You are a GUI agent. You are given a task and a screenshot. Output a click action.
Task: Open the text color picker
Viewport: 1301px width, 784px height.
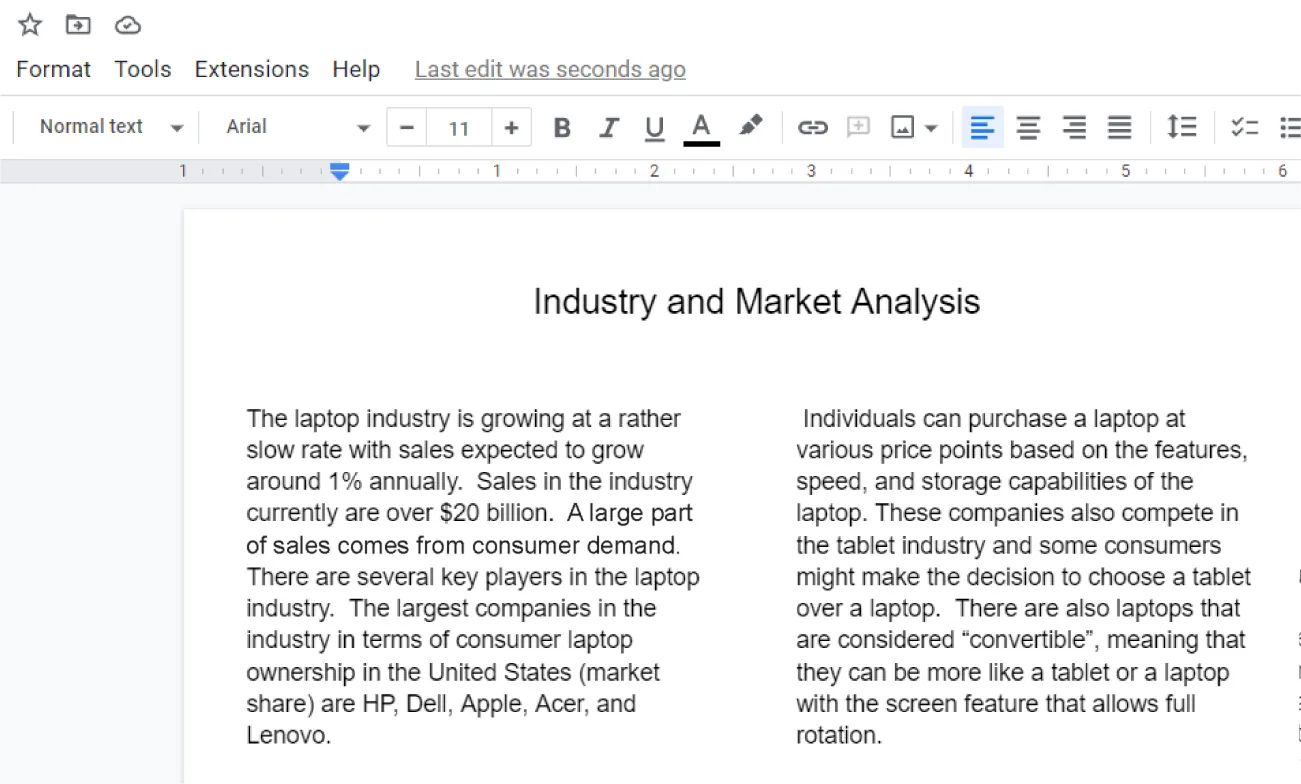[x=701, y=127]
